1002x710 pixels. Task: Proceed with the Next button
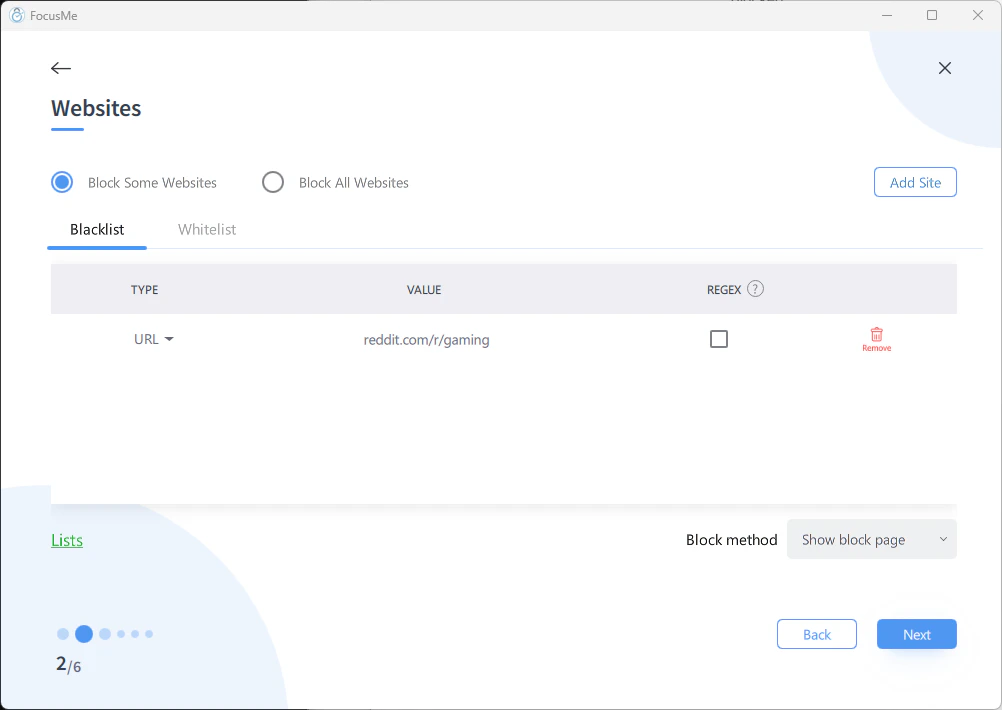click(916, 634)
